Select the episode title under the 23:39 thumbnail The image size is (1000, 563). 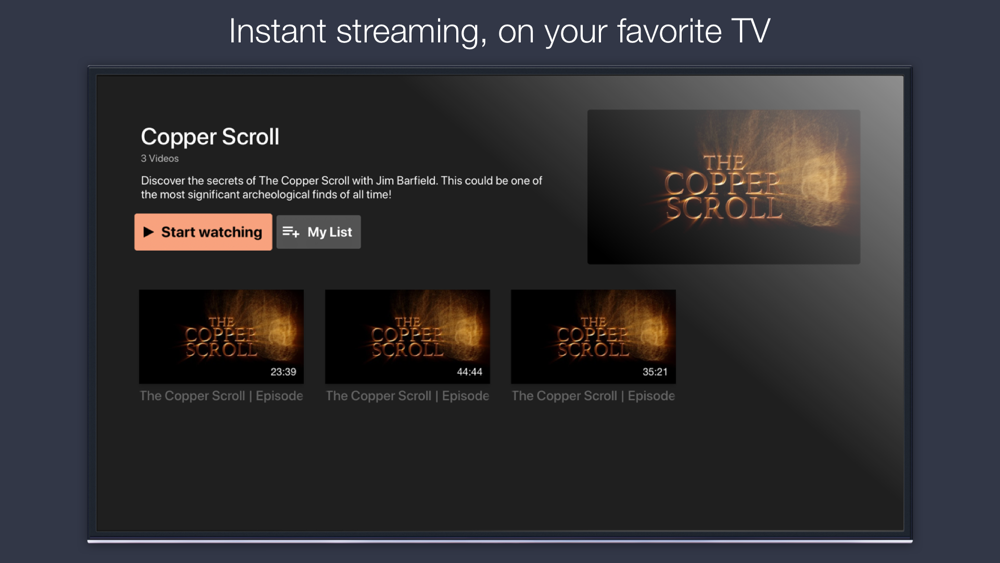pos(221,396)
